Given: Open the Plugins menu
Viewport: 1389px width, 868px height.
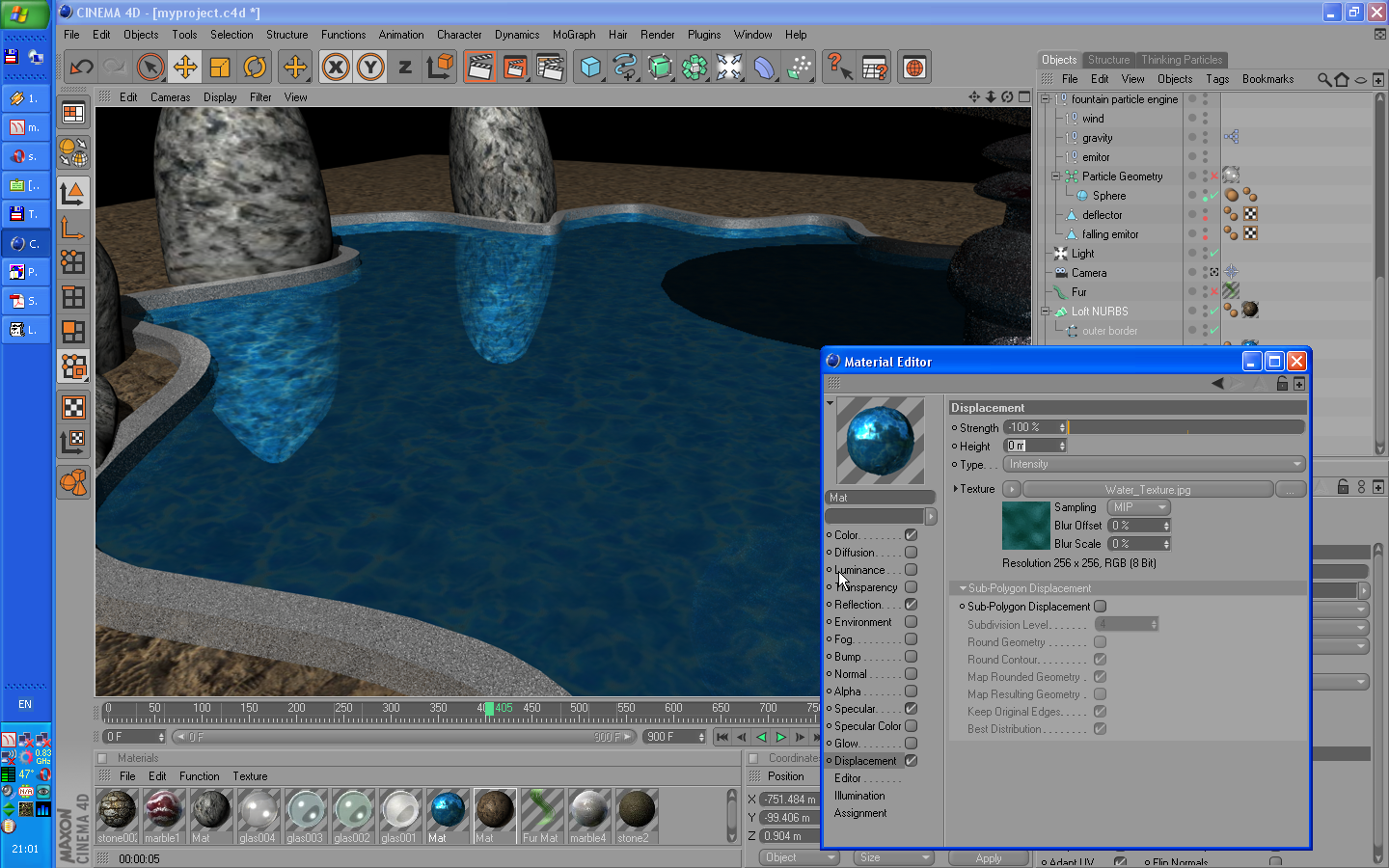Looking at the screenshot, I should click(704, 35).
